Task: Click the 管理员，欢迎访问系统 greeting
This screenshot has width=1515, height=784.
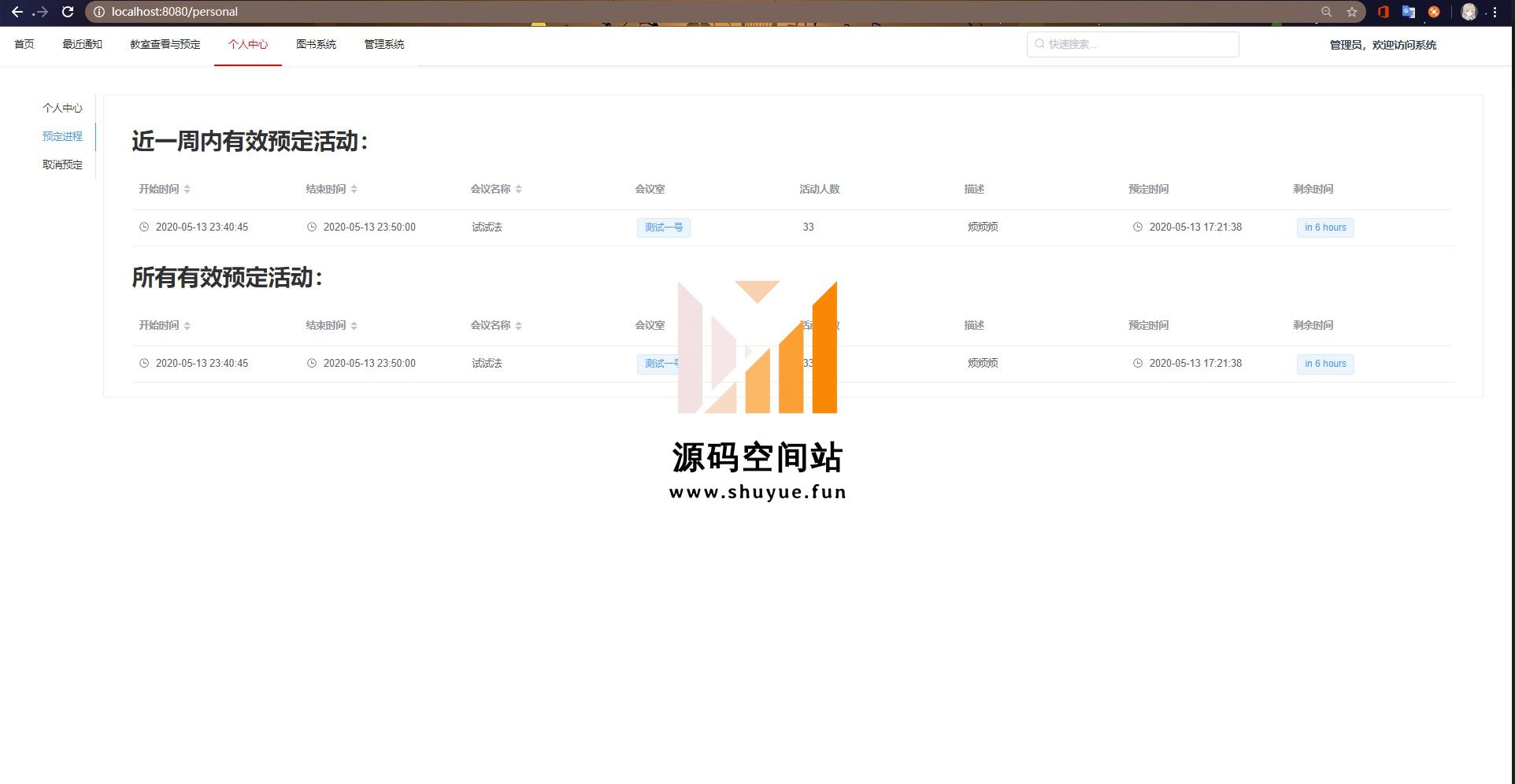Action: [x=1383, y=45]
